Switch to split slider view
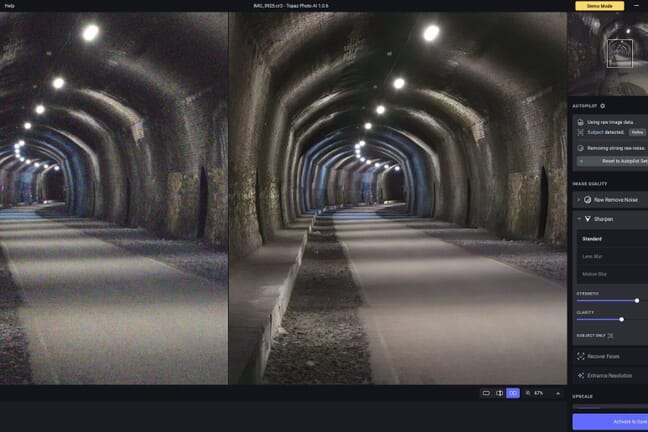 pyautogui.click(x=499, y=393)
